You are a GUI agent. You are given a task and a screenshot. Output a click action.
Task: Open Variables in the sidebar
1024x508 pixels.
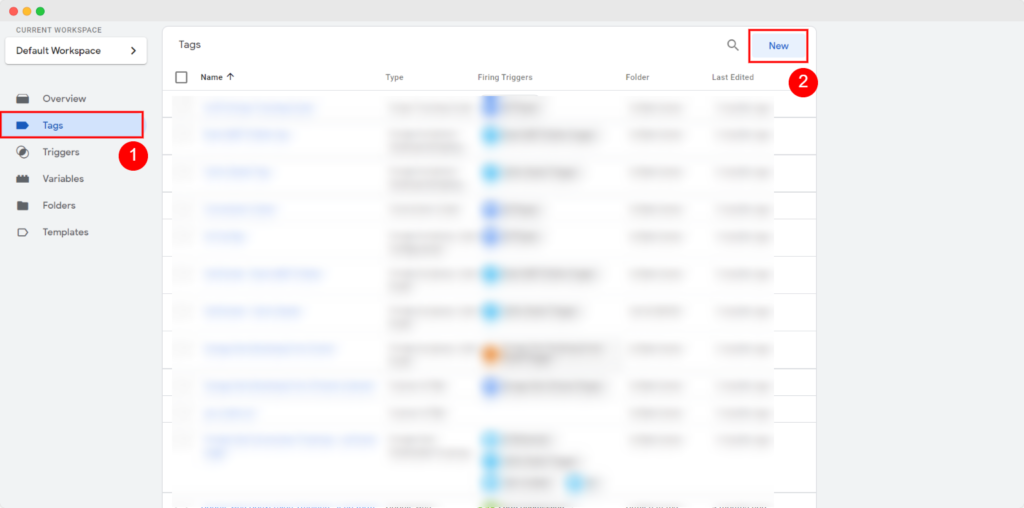point(63,179)
